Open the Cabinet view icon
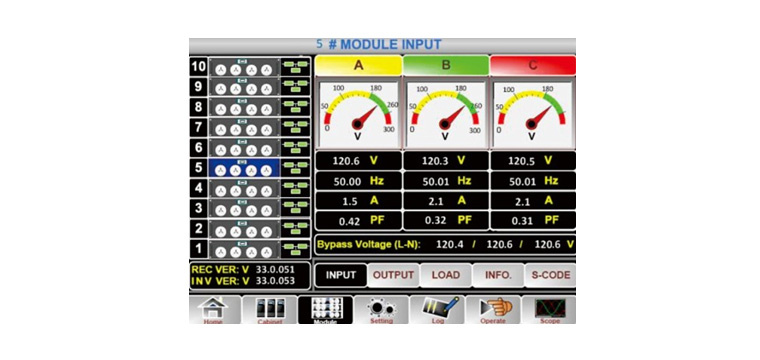Image resolution: width=760 pixels, height=360 pixels. pos(270,310)
